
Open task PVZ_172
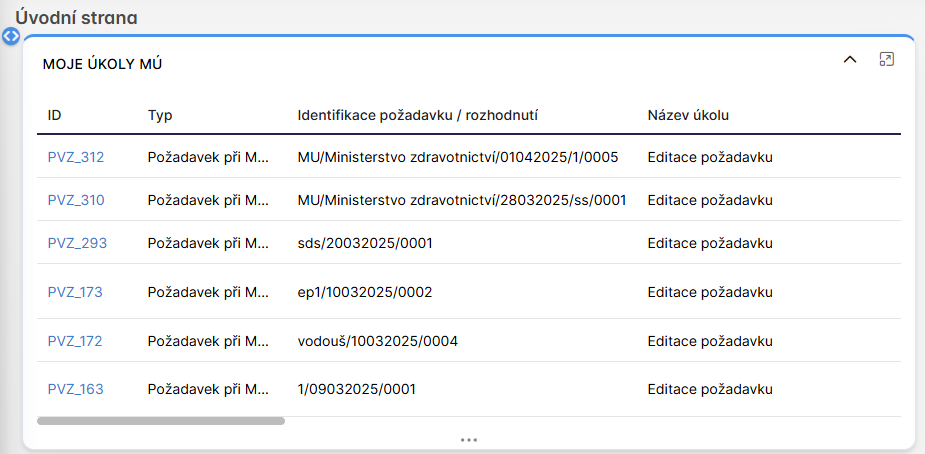coord(75,341)
